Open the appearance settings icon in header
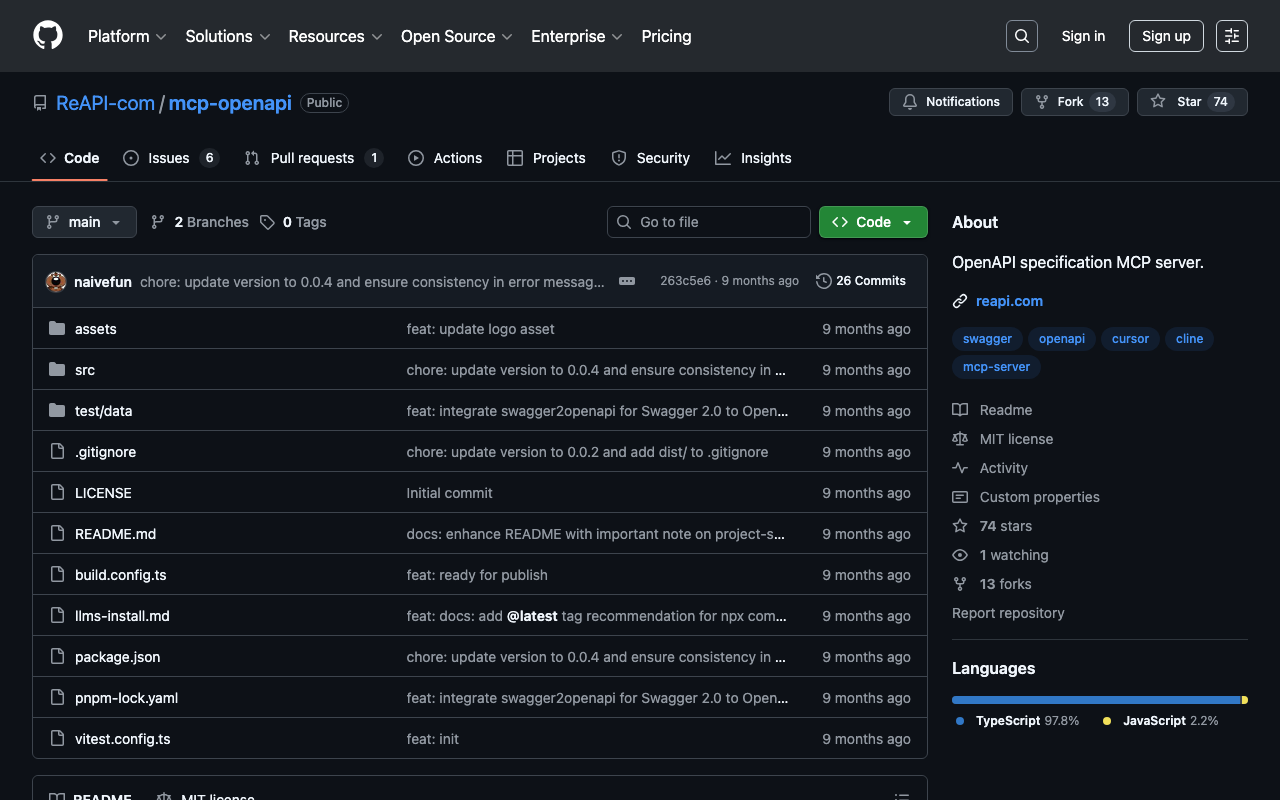This screenshot has height=800, width=1280. pyautogui.click(x=1231, y=36)
